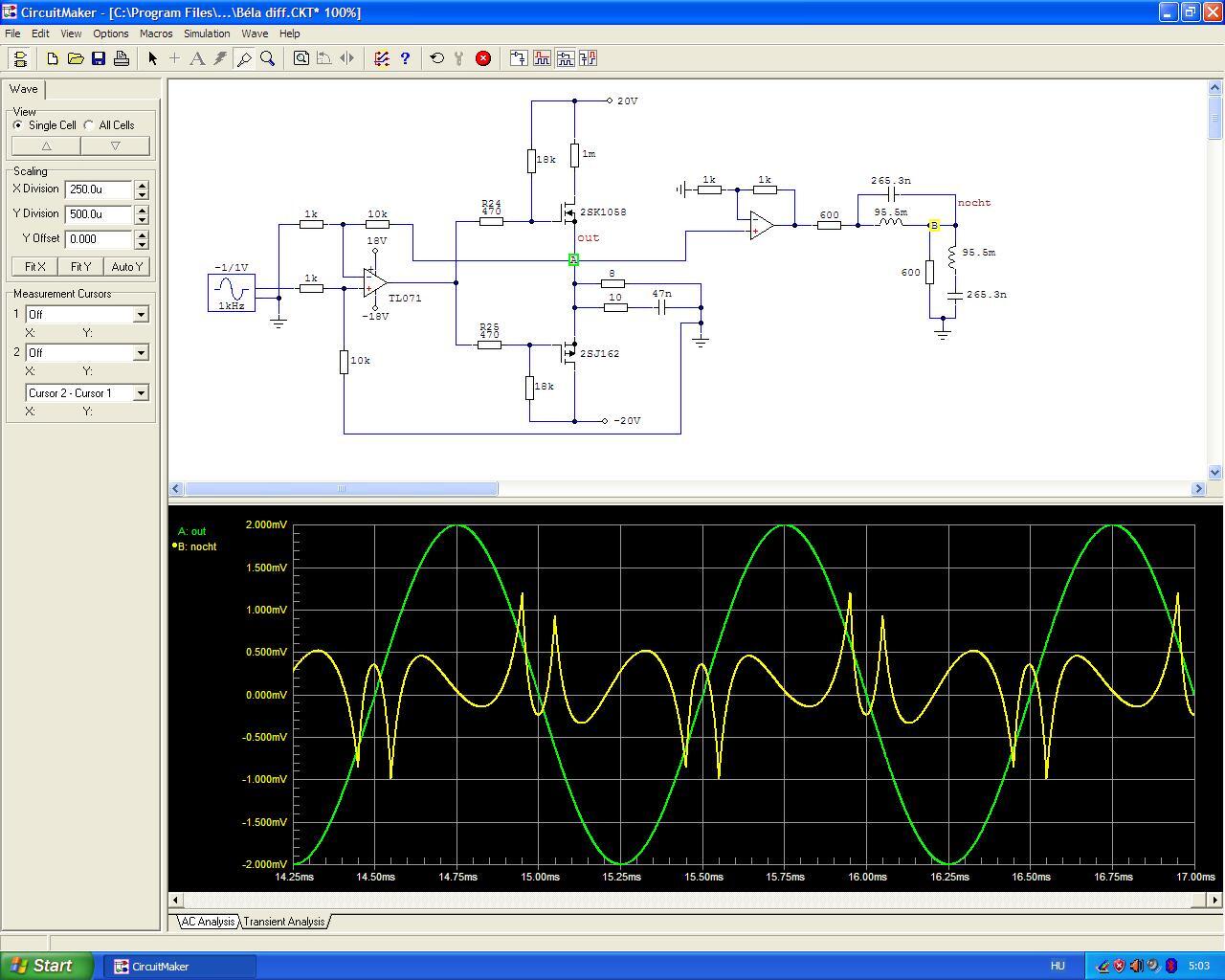Screen dimensions: 1225x980
Task: Open the folder icon to load file
Action: click(76, 58)
